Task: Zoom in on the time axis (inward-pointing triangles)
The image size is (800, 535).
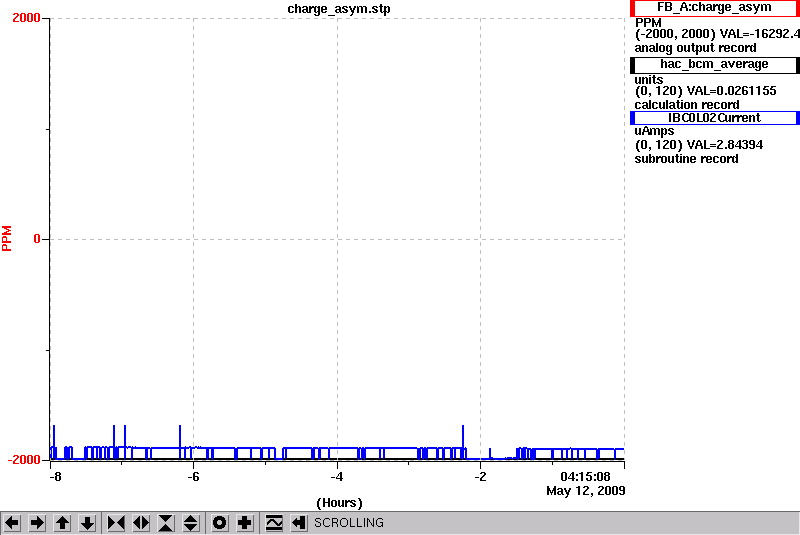Action: [116, 523]
